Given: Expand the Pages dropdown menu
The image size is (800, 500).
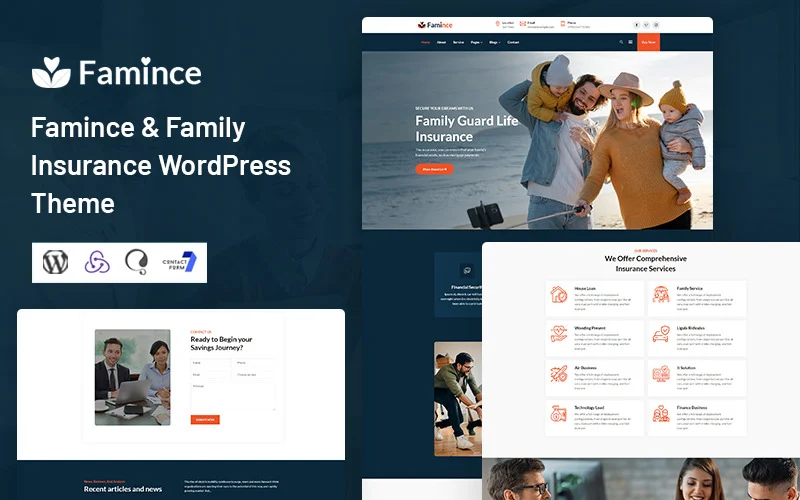Looking at the screenshot, I should pos(476,42).
